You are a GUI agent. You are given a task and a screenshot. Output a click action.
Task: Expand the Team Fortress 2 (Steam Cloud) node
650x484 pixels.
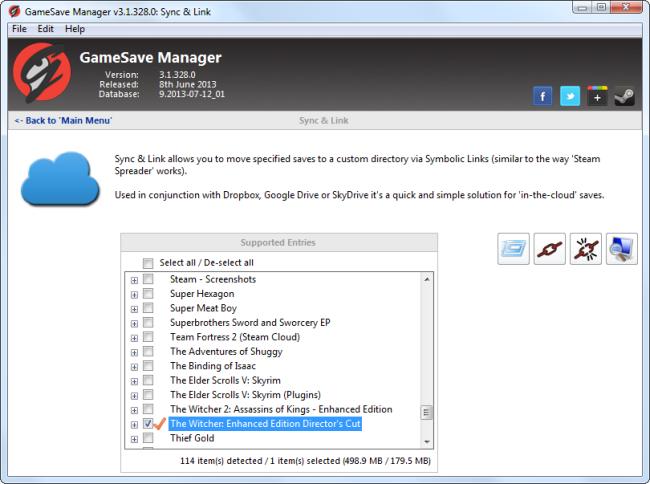(134, 338)
